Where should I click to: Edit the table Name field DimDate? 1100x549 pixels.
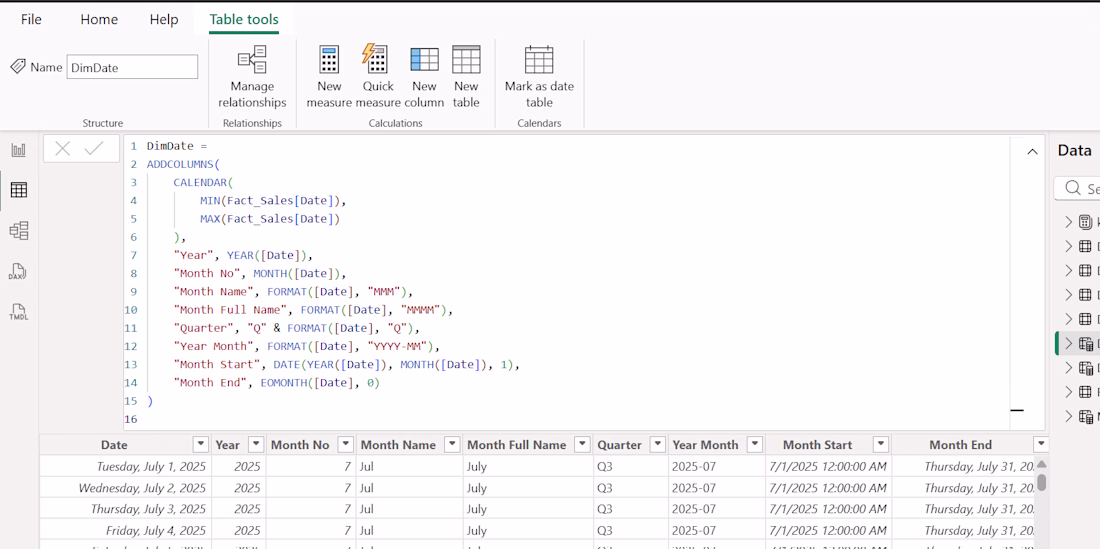pos(132,67)
